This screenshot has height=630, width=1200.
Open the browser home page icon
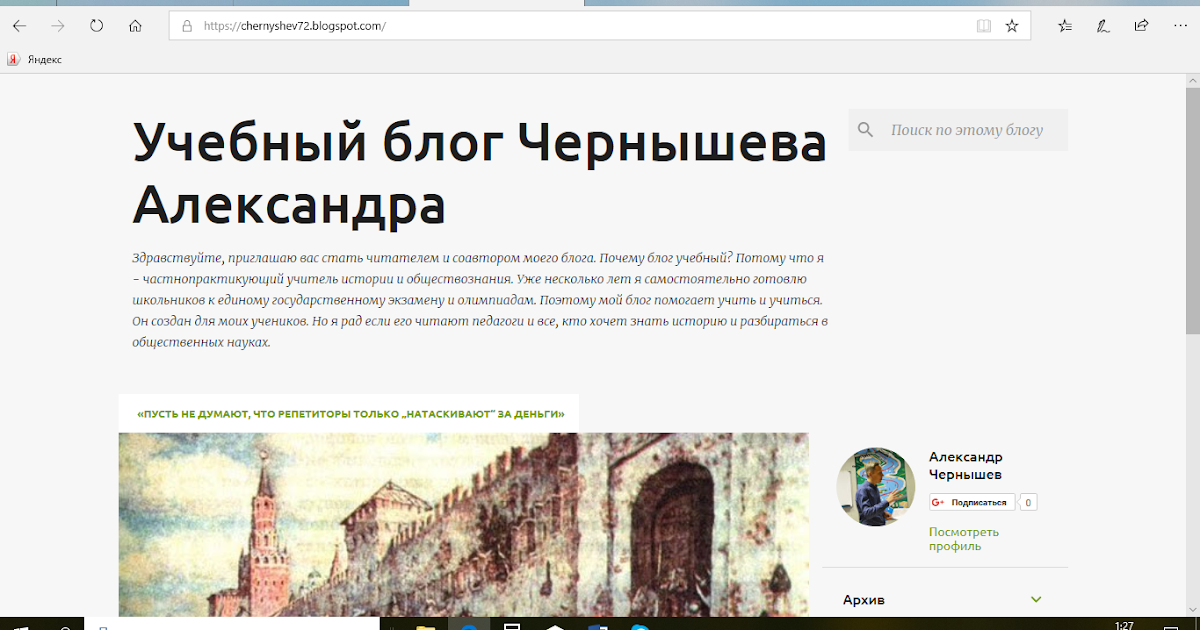tap(136, 26)
